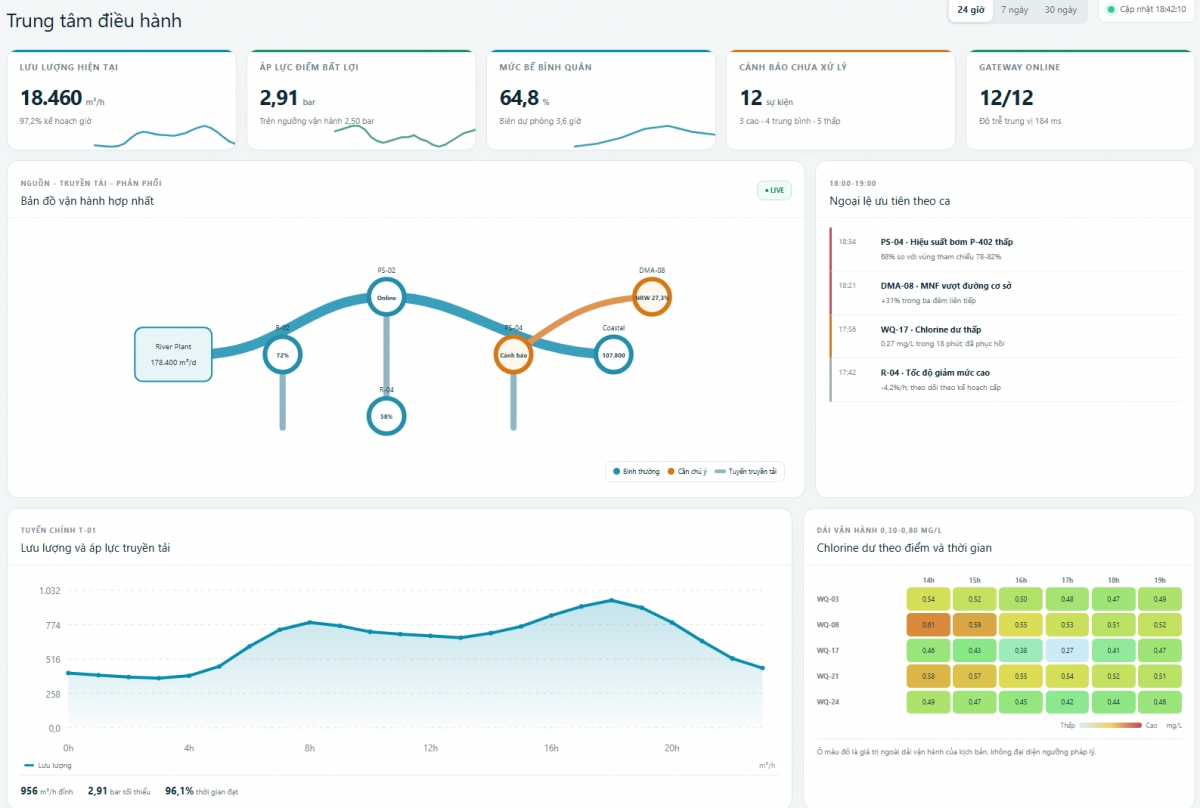Image resolution: width=1200 pixels, height=808 pixels.
Task: Switch time range to 7 ngày
Action: tap(1014, 10)
